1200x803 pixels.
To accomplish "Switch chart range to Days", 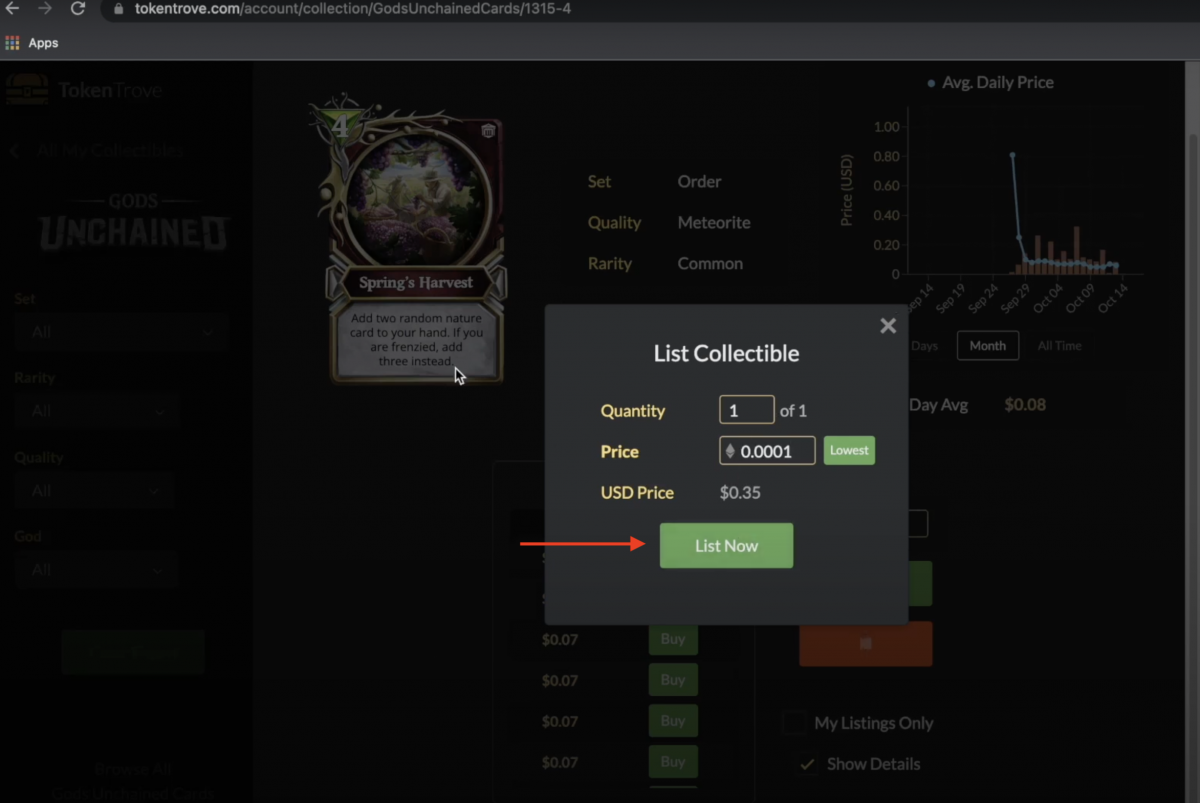I will (924, 345).
